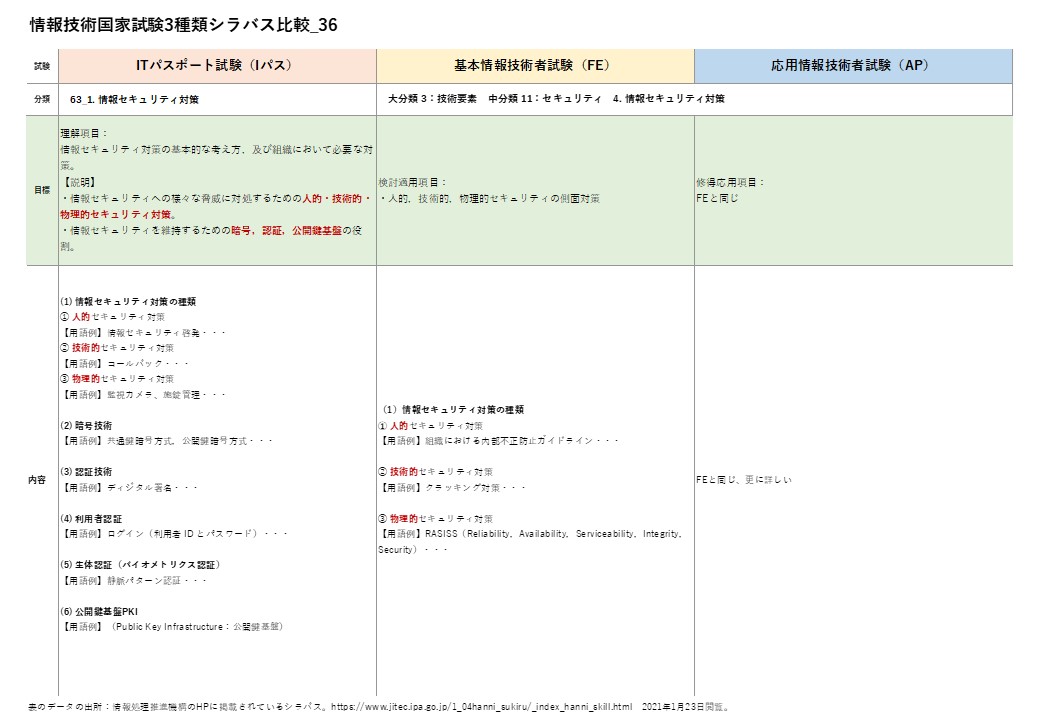Select the ITパスポート試験（Iパス） header cell
The width and height of the screenshot is (1040, 720).
click(217, 65)
